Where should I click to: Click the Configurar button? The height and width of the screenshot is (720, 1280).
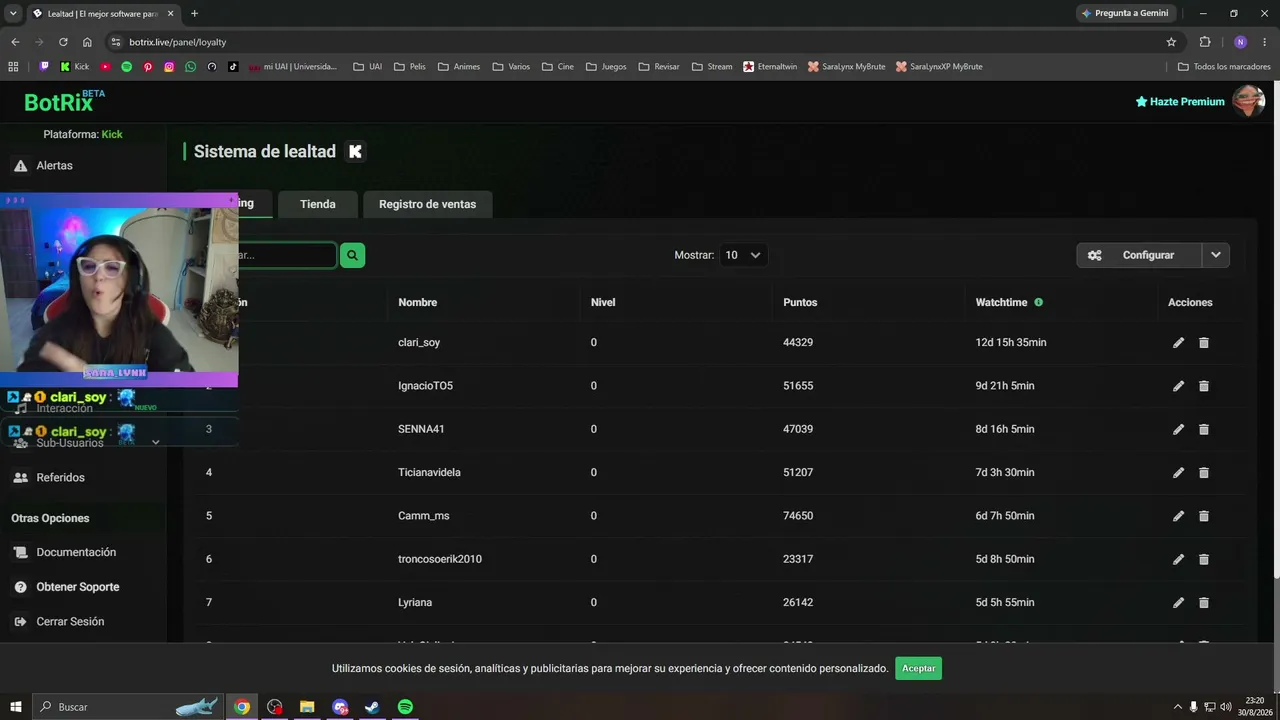coord(1139,255)
